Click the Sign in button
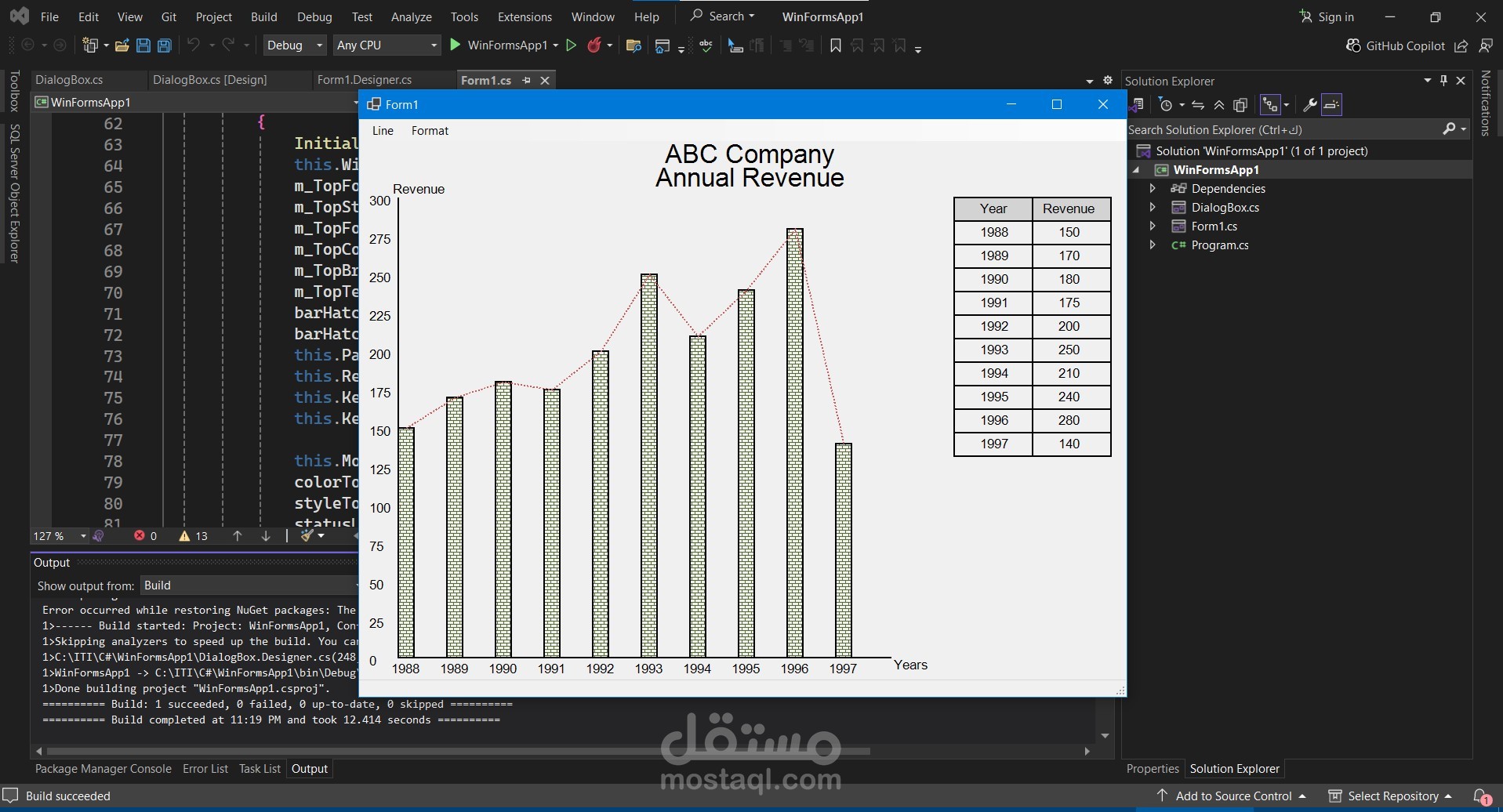Image resolution: width=1503 pixels, height=812 pixels. pos(1327,16)
